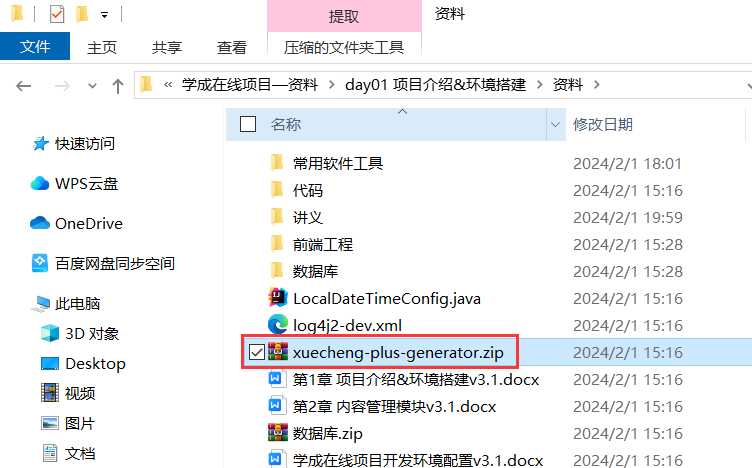Select the 百度网盘同步空间 sidebar icon

coord(40,263)
